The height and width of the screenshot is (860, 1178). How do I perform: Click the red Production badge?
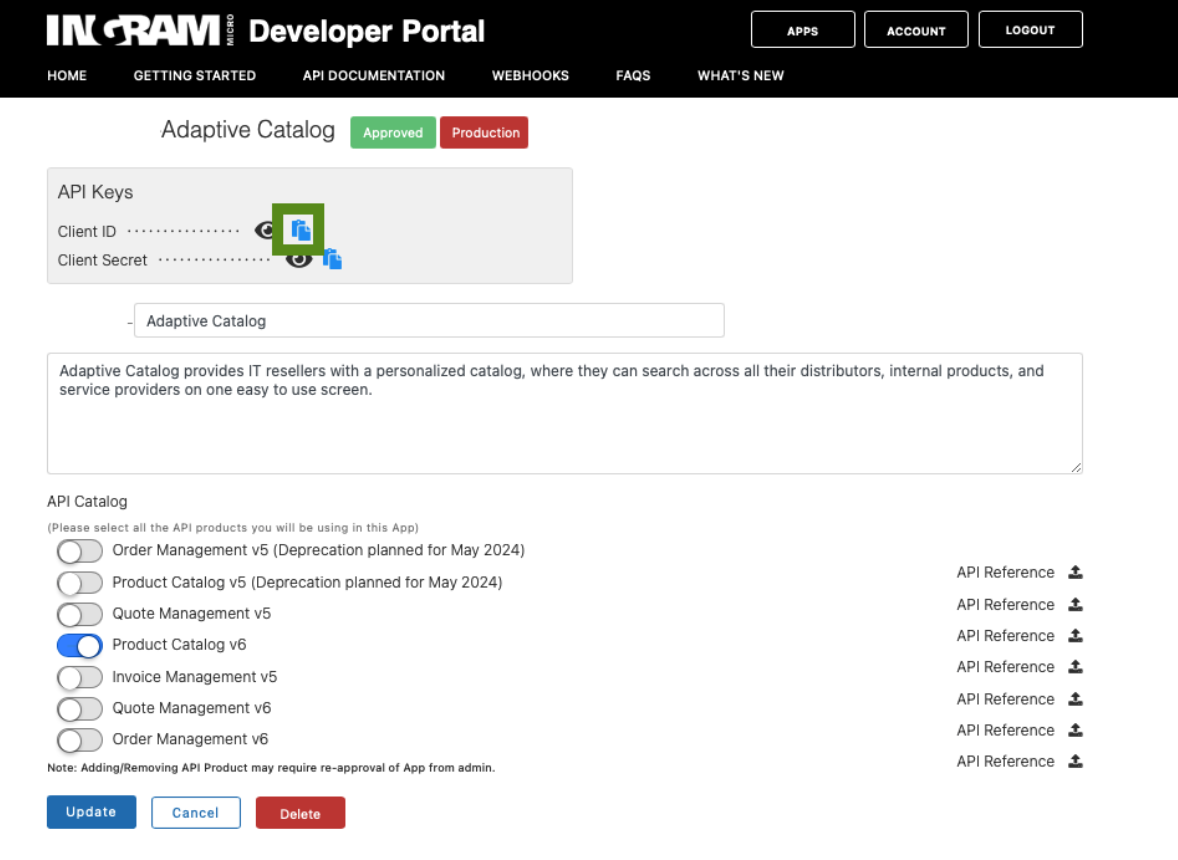(x=485, y=133)
